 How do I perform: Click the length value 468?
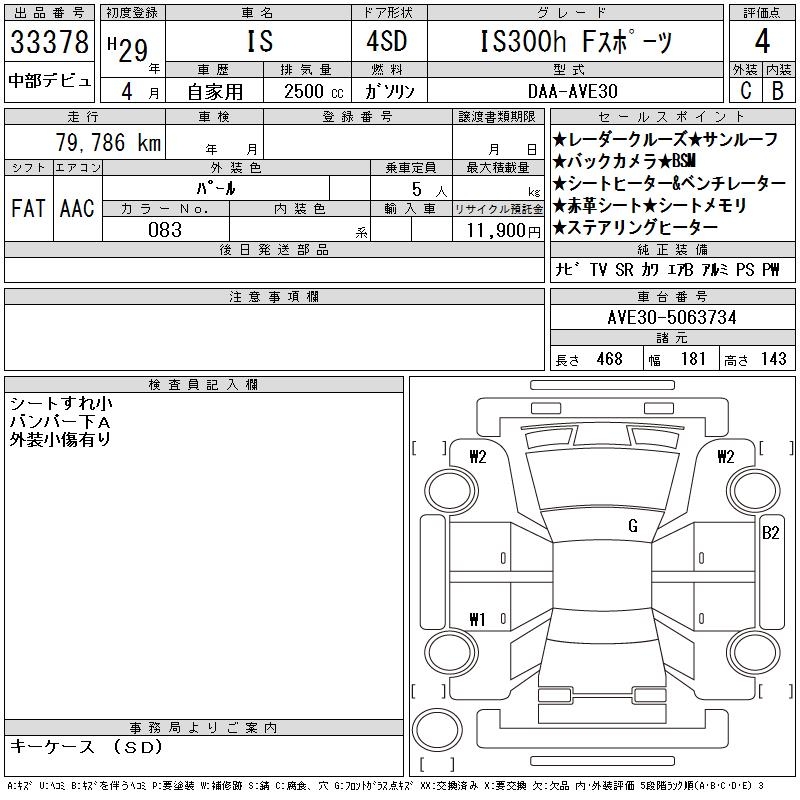610,359
